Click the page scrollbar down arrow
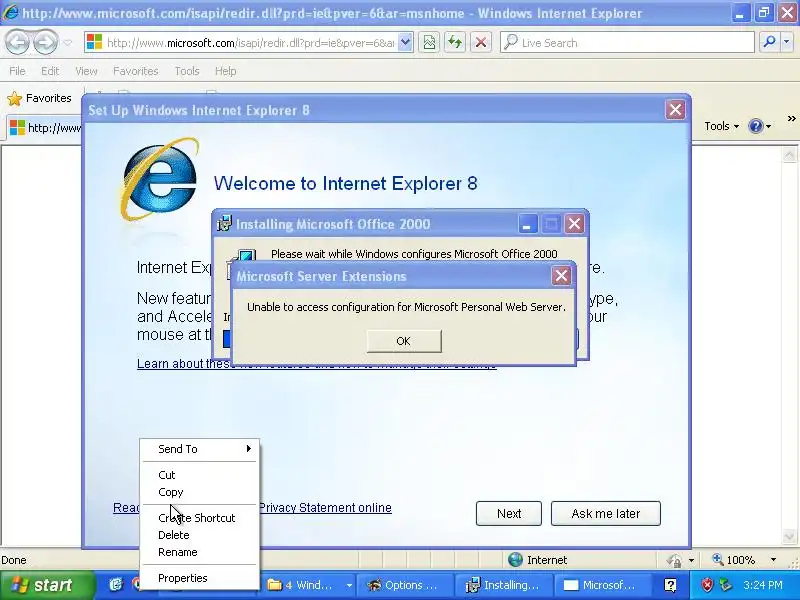This screenshot has height=600, width=800. [x=789, y=537]
